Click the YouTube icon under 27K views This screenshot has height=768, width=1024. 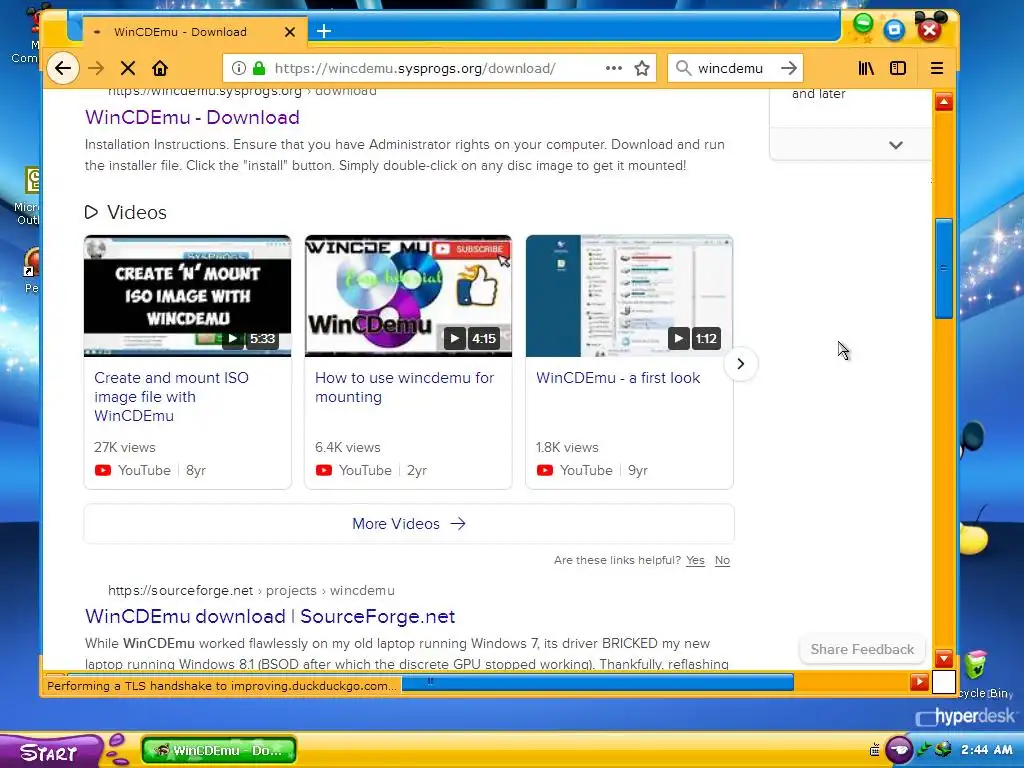coord(103,470)
